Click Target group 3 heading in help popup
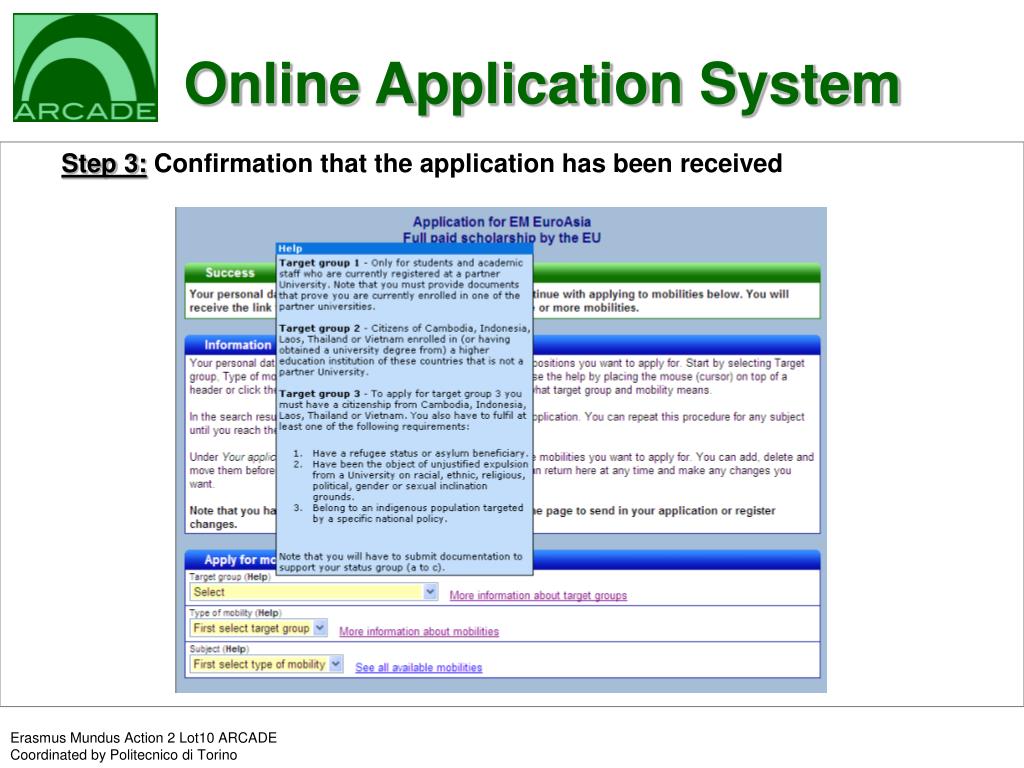This screenshot has width=1024, height=768. [x=319, y=393]
